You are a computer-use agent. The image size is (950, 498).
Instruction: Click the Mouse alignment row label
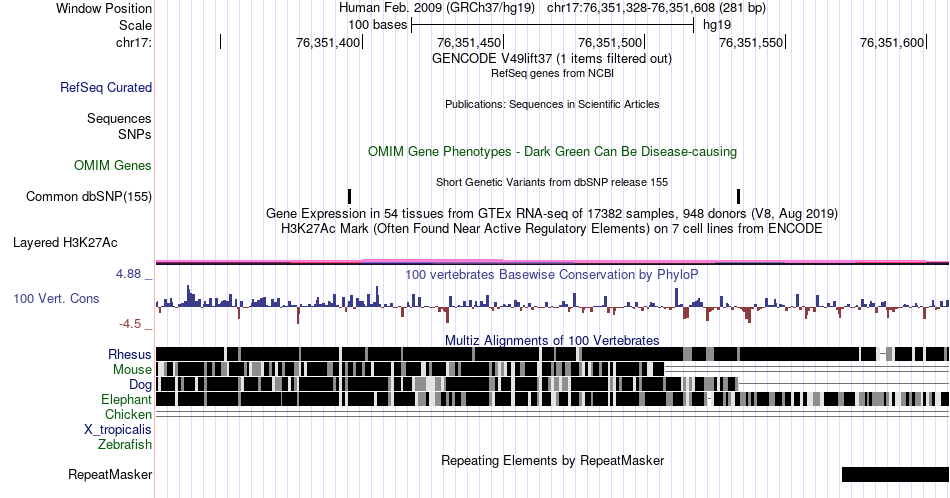[x=132, y=370]
